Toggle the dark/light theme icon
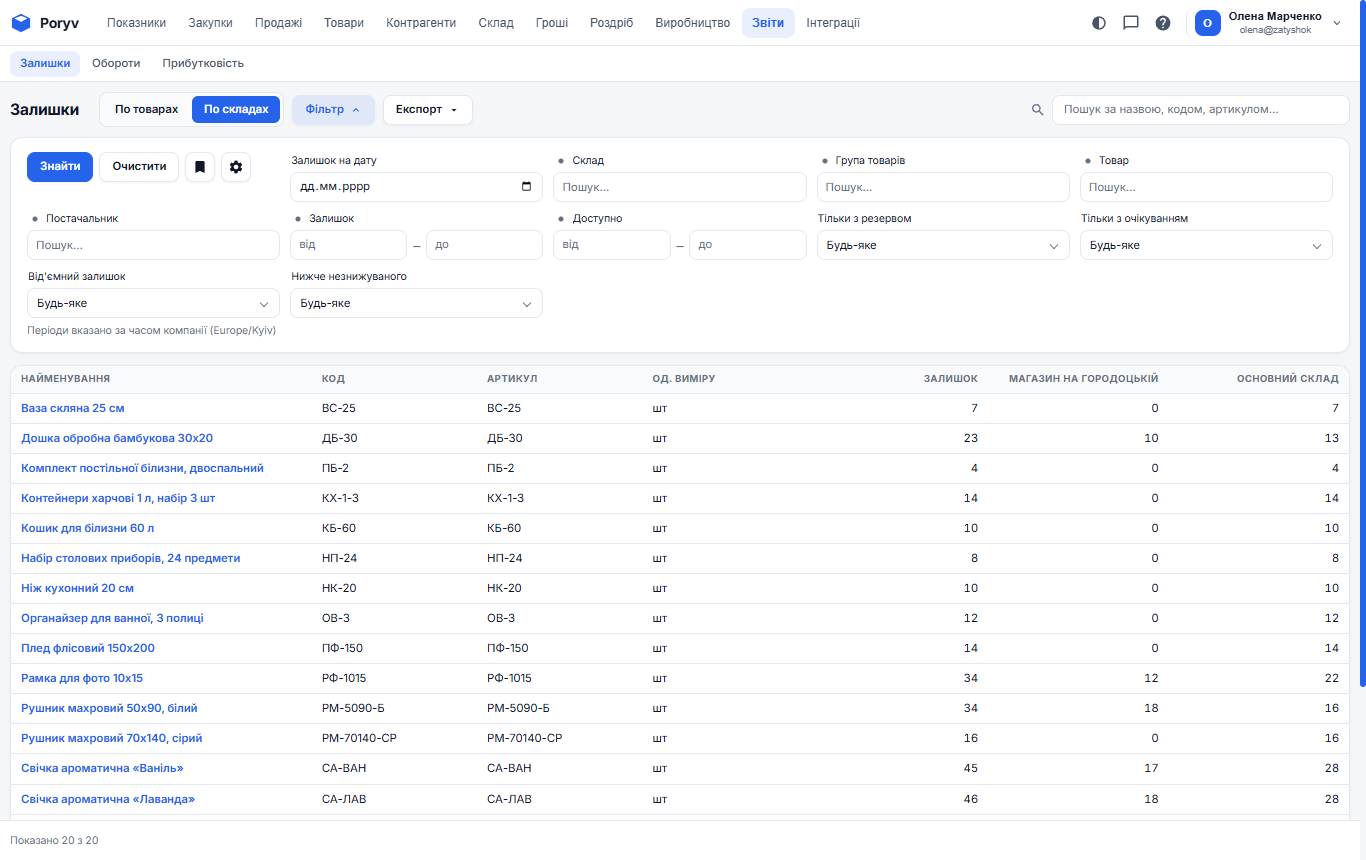 coord(1099,23)
